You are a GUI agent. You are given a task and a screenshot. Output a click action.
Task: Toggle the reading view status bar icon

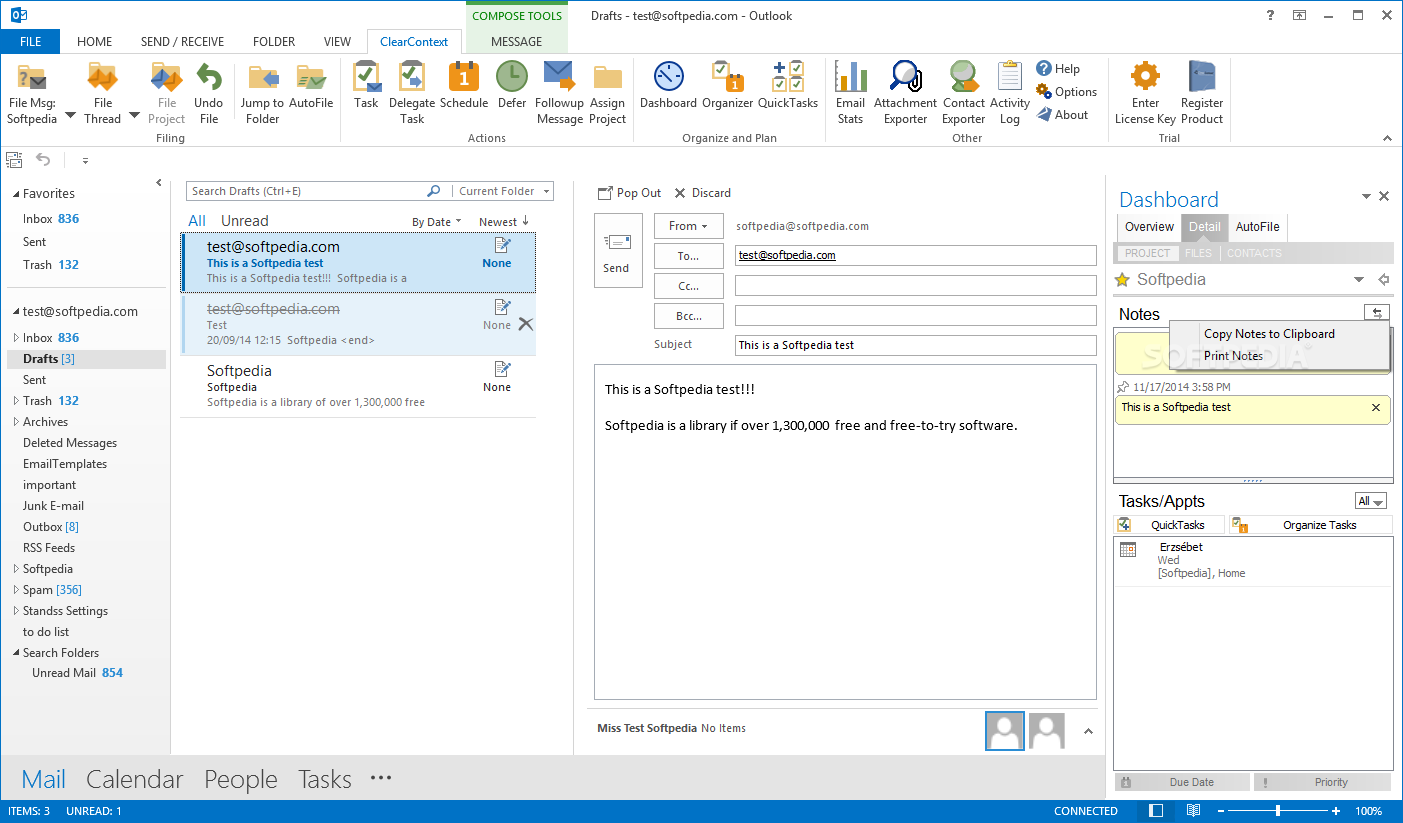point(1193,811)
